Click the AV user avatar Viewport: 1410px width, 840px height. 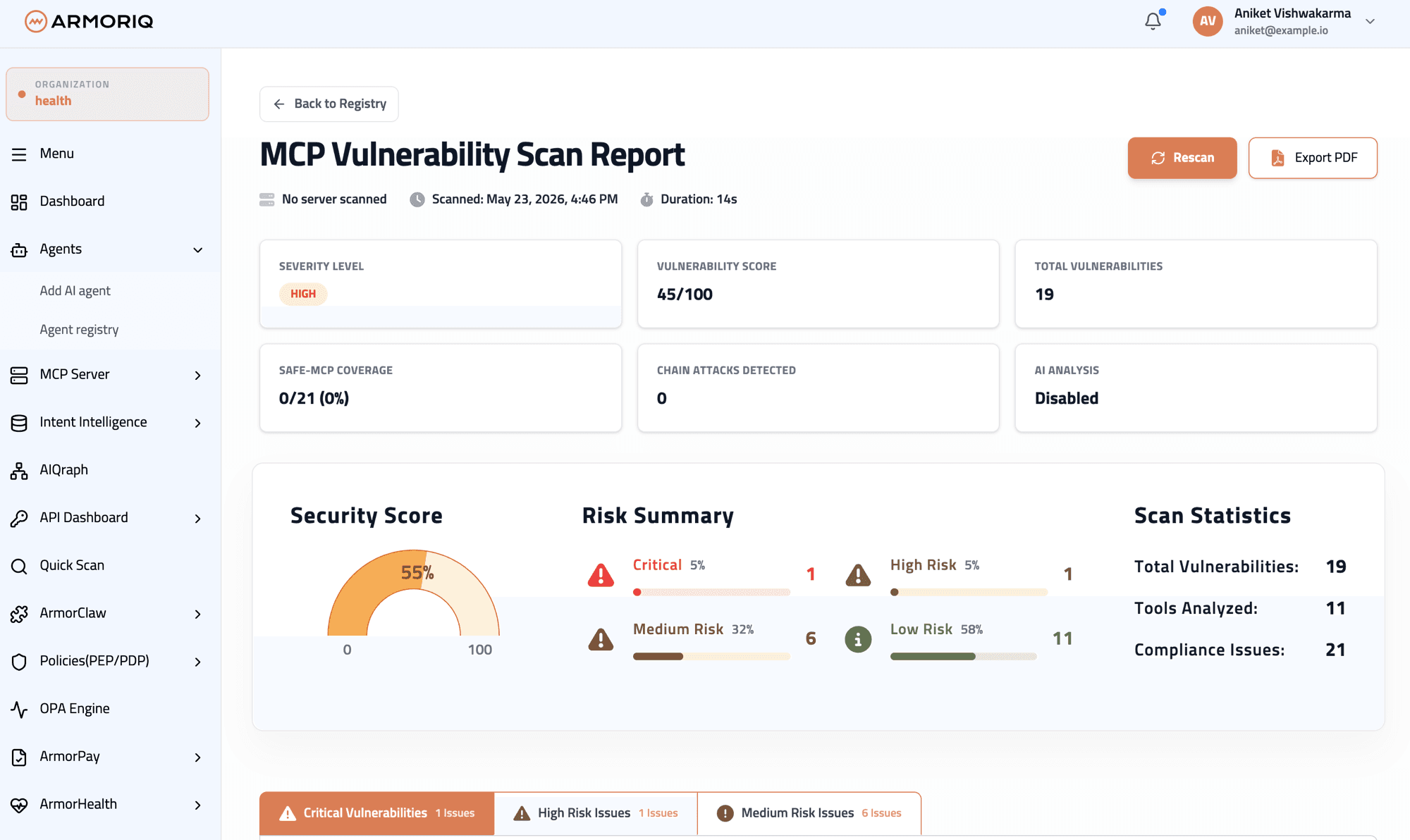click(1208, 21)
